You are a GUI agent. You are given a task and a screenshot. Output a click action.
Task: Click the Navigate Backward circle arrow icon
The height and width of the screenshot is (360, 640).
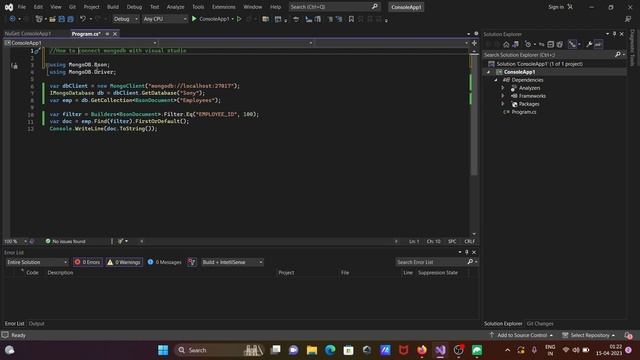(12, 19)
